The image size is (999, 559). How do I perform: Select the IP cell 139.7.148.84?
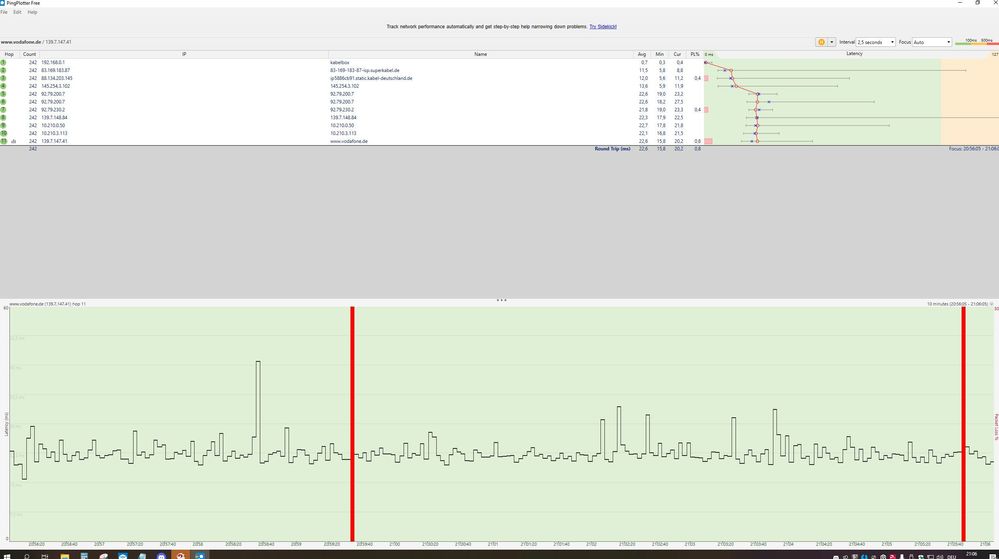(x=54, y=117)
